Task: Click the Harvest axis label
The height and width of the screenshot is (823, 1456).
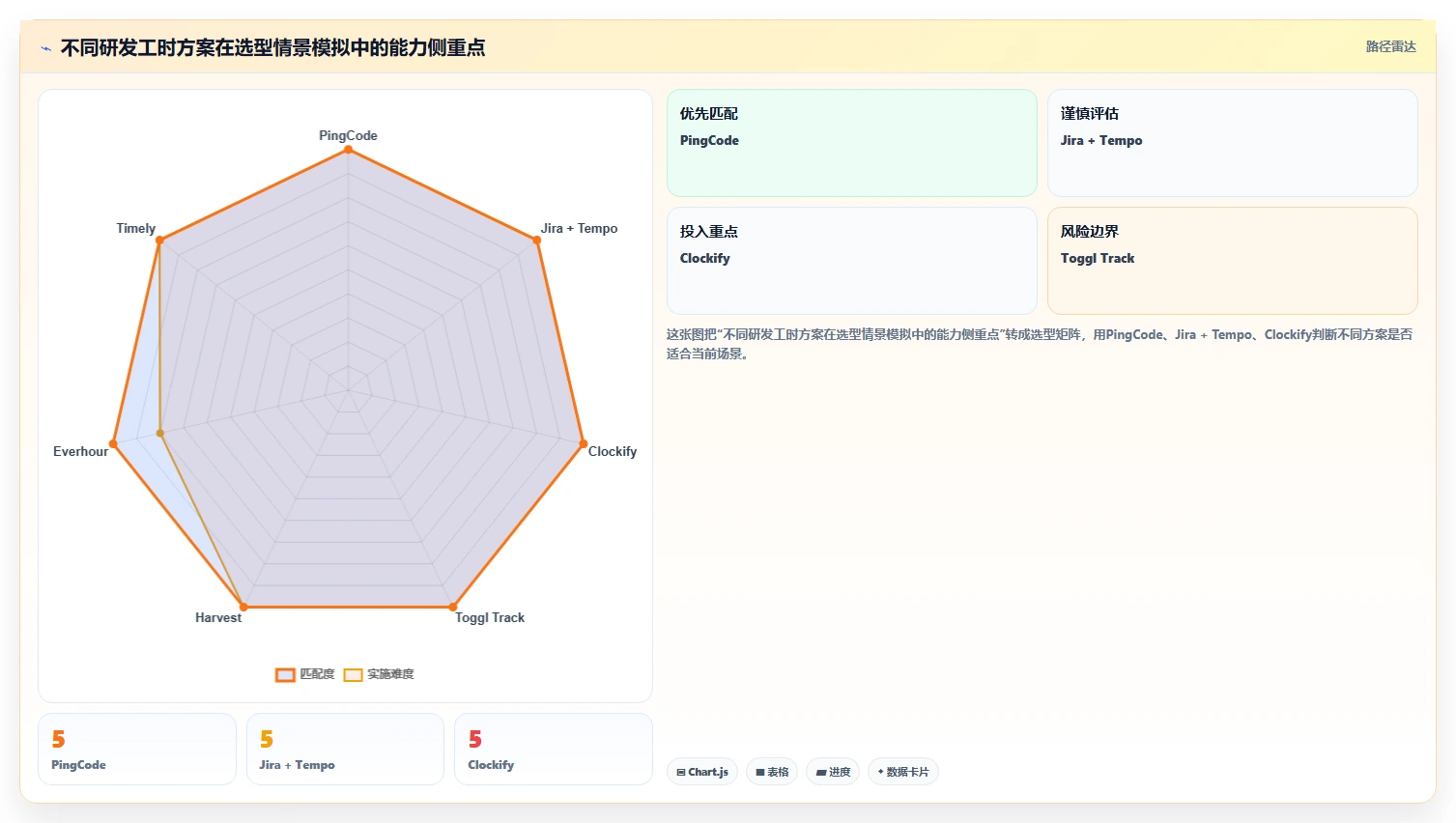Action: (218, 617)
